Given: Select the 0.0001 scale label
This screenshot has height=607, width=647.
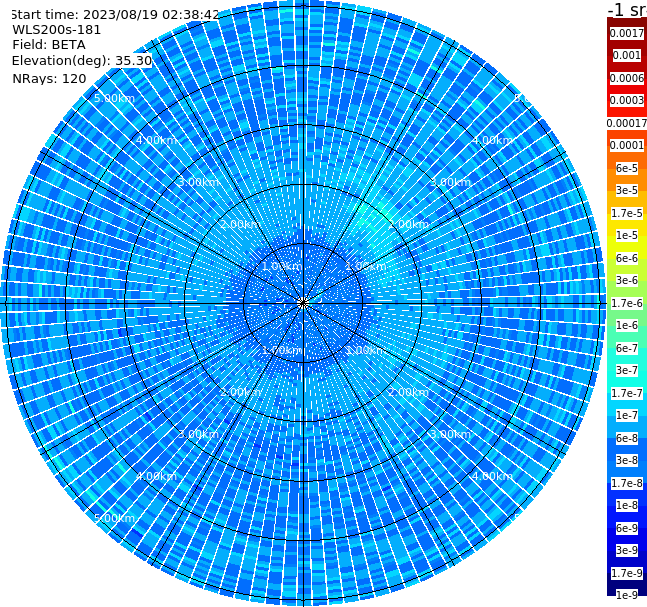Looking at the screenshot, I should pos(627,146).
